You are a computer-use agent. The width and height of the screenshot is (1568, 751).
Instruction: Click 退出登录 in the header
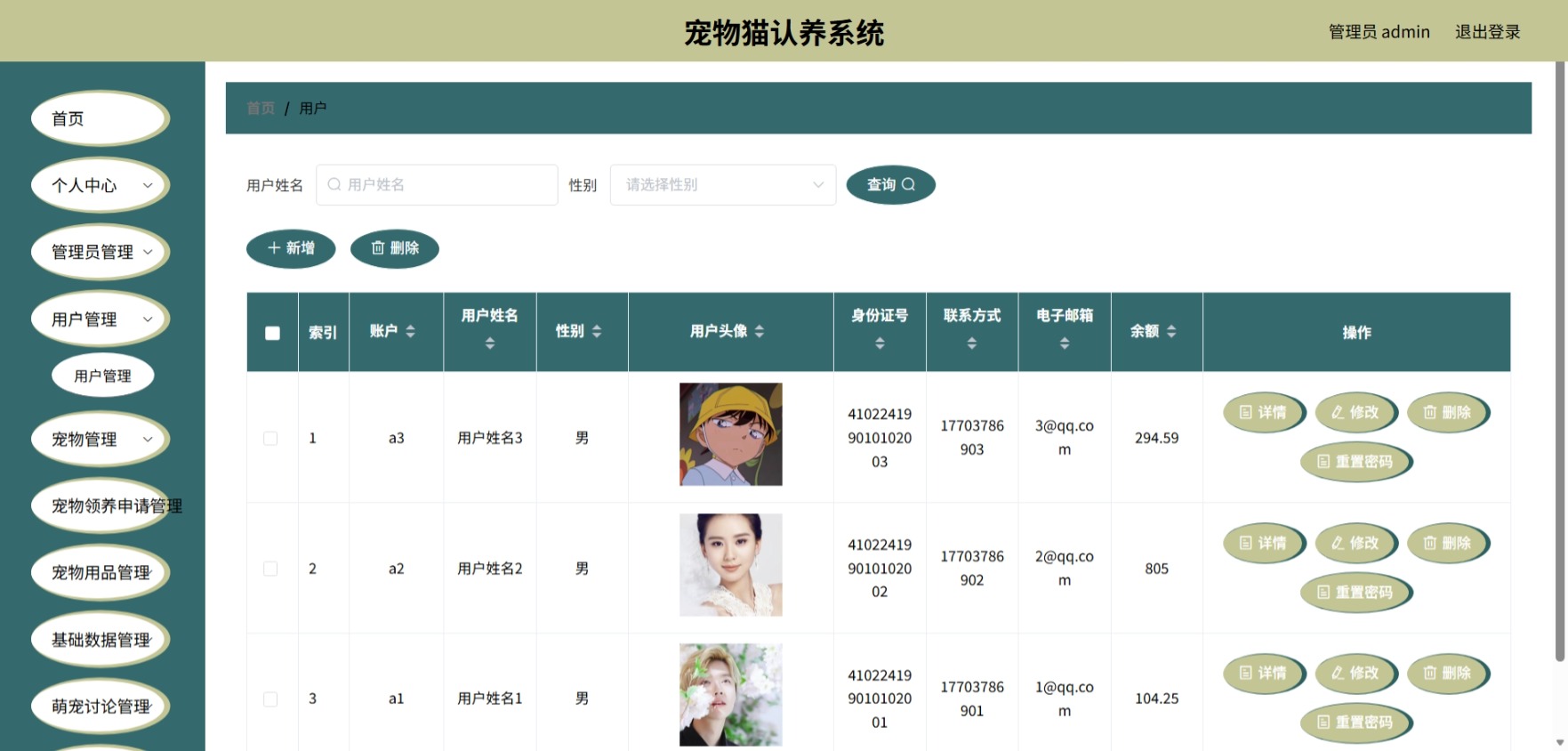pyautogui.click(x=1487, y=32)
